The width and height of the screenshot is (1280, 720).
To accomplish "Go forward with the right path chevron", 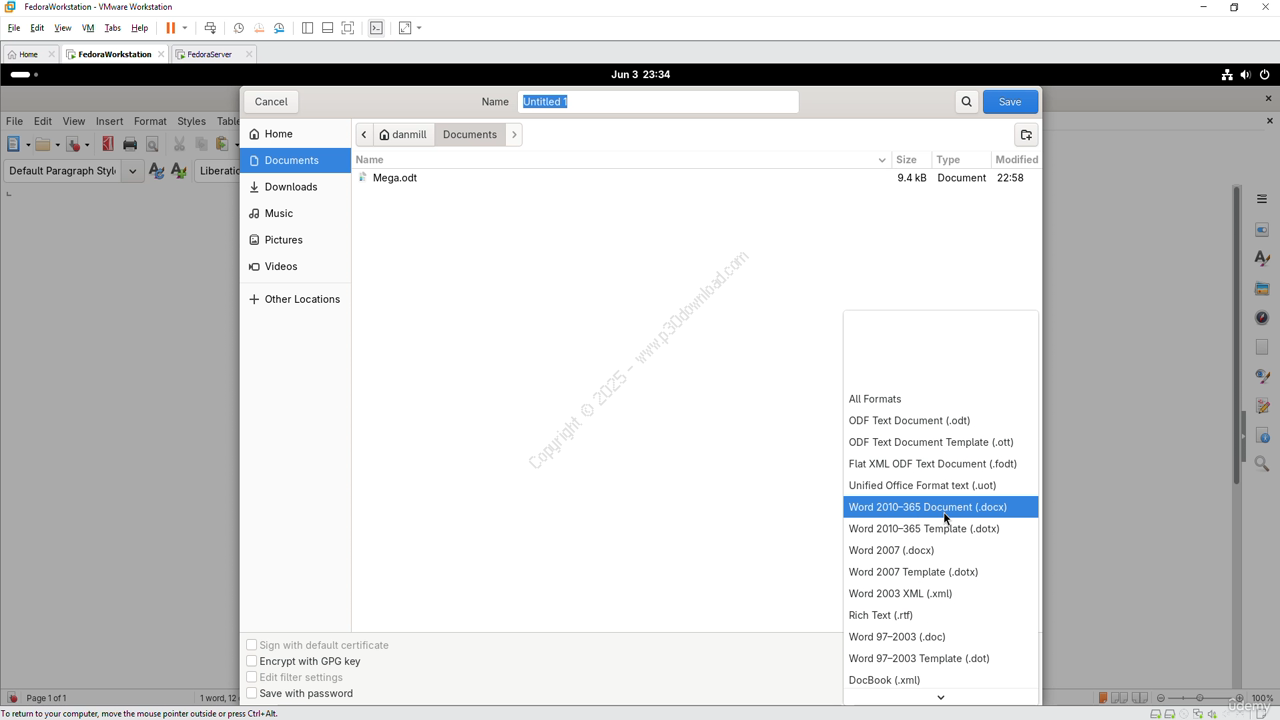I will pyautogui.click(x=514, y=134).
